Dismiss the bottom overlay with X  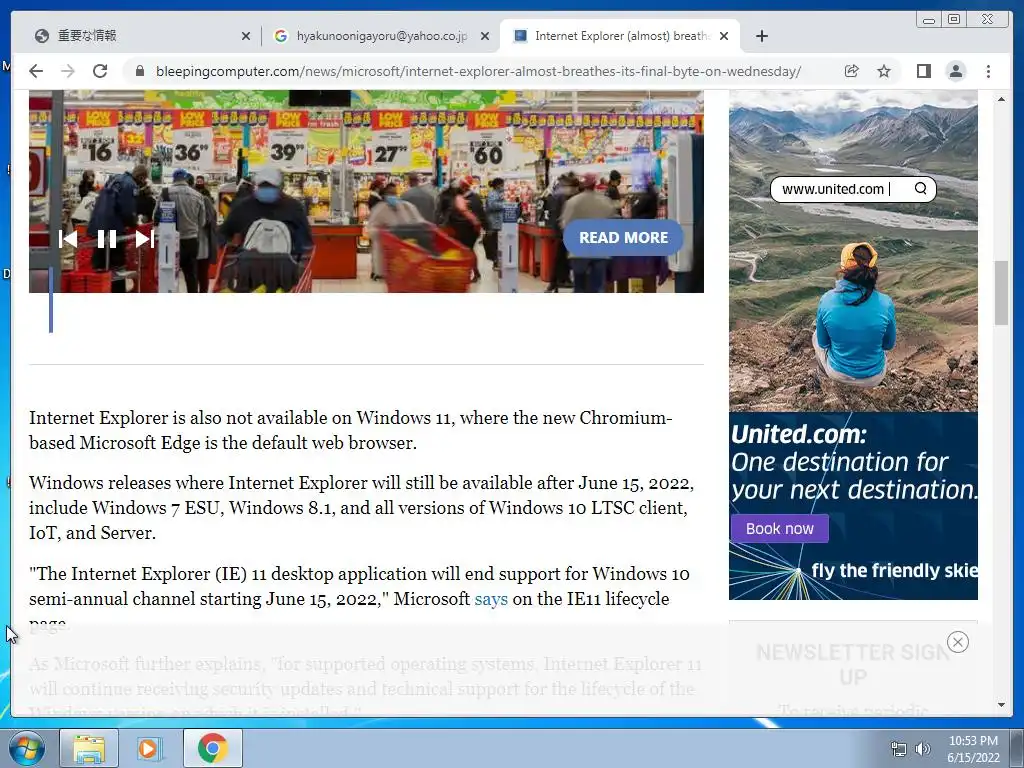point(957,642)
